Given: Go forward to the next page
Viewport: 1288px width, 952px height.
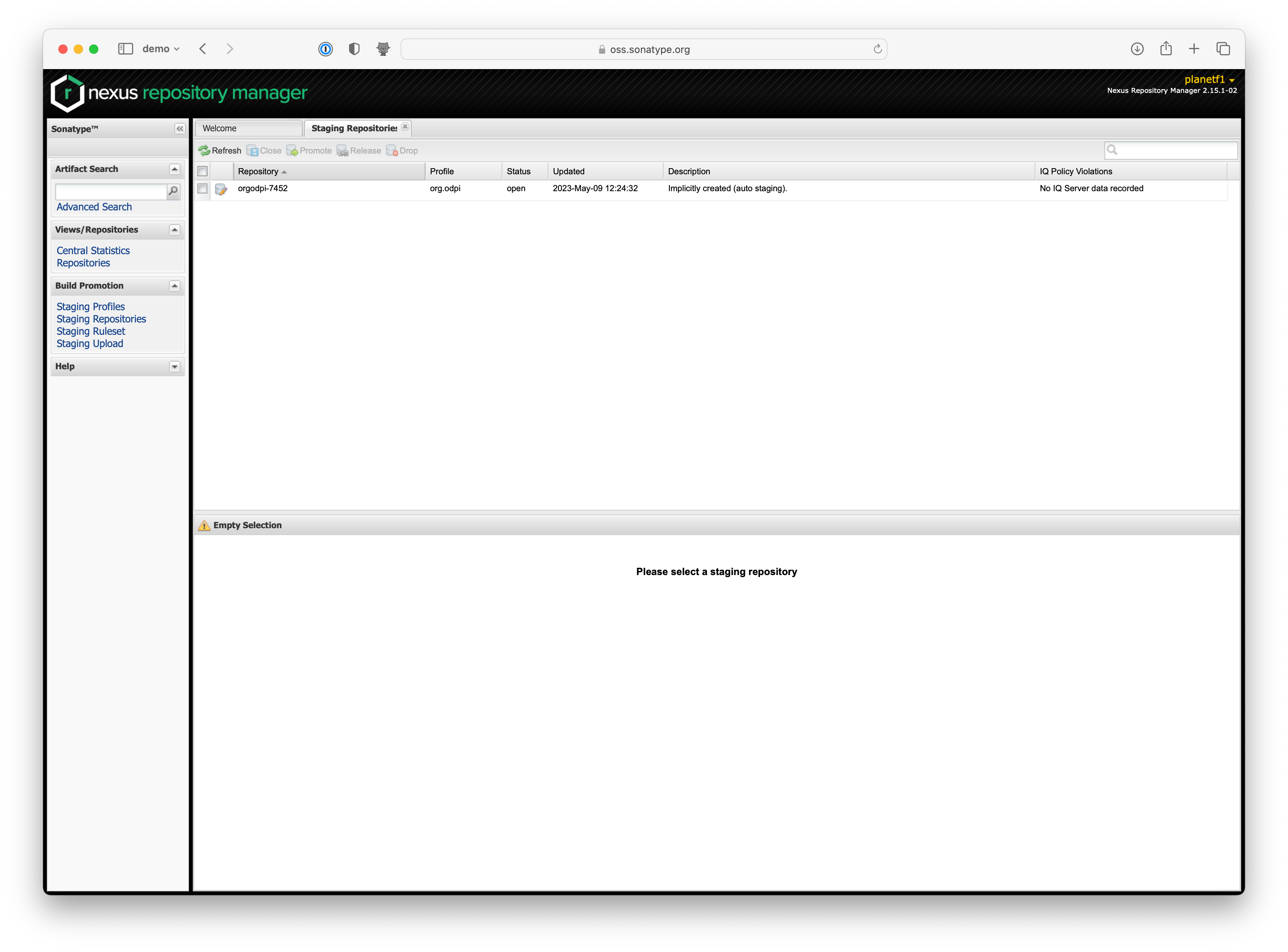Looking at the screenshot, I should point(230,49).
